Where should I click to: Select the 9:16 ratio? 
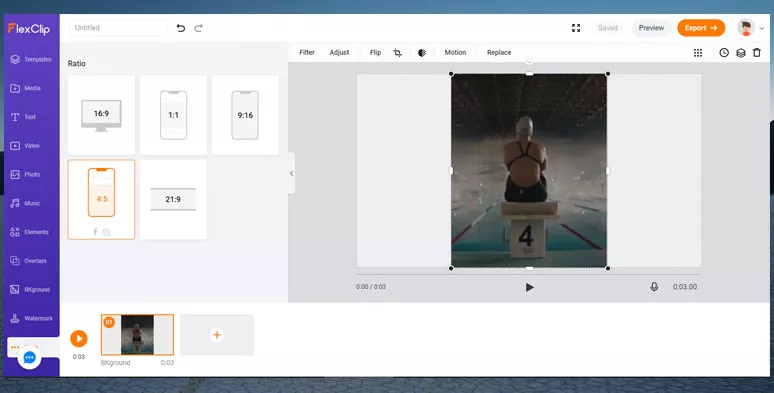[245, 115]
